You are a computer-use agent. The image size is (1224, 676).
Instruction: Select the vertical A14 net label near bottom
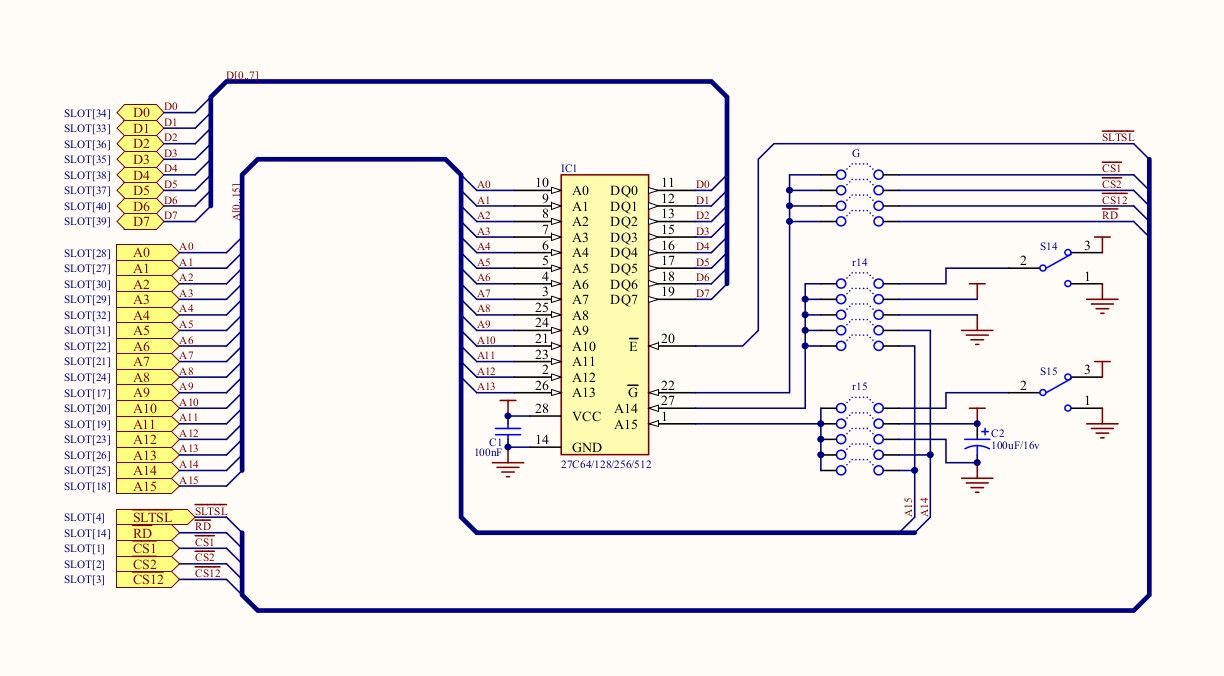click(925, 507)
